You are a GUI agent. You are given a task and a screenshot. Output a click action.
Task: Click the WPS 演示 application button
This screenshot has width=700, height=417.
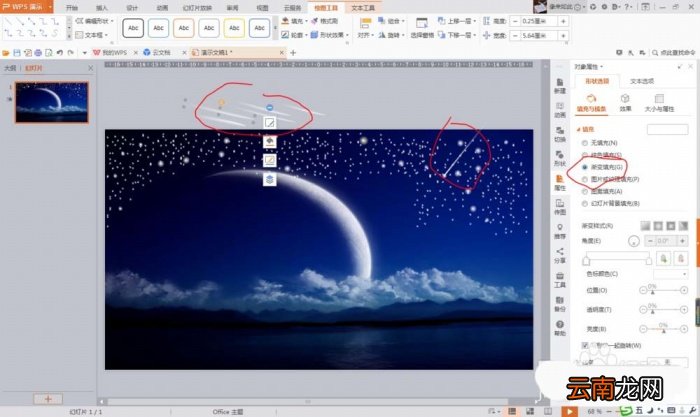(x=26, y=7)
